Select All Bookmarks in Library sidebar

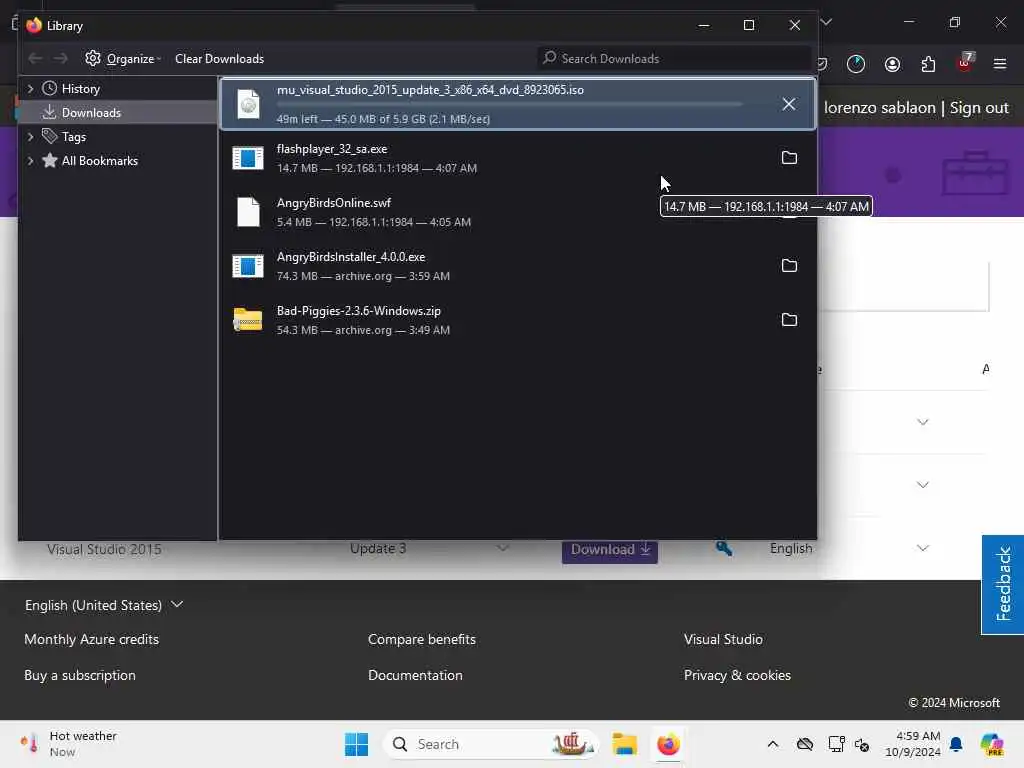tap(99, 161)
